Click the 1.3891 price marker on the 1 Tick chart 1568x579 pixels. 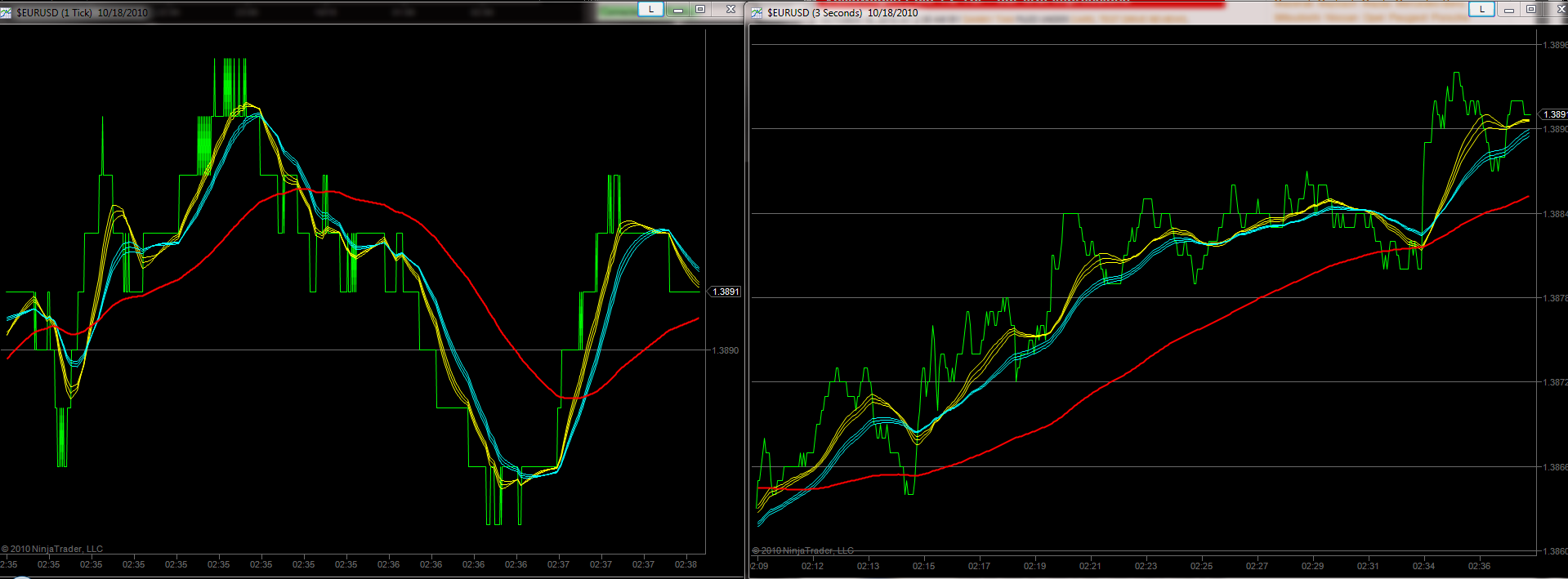tap(725, 292)
